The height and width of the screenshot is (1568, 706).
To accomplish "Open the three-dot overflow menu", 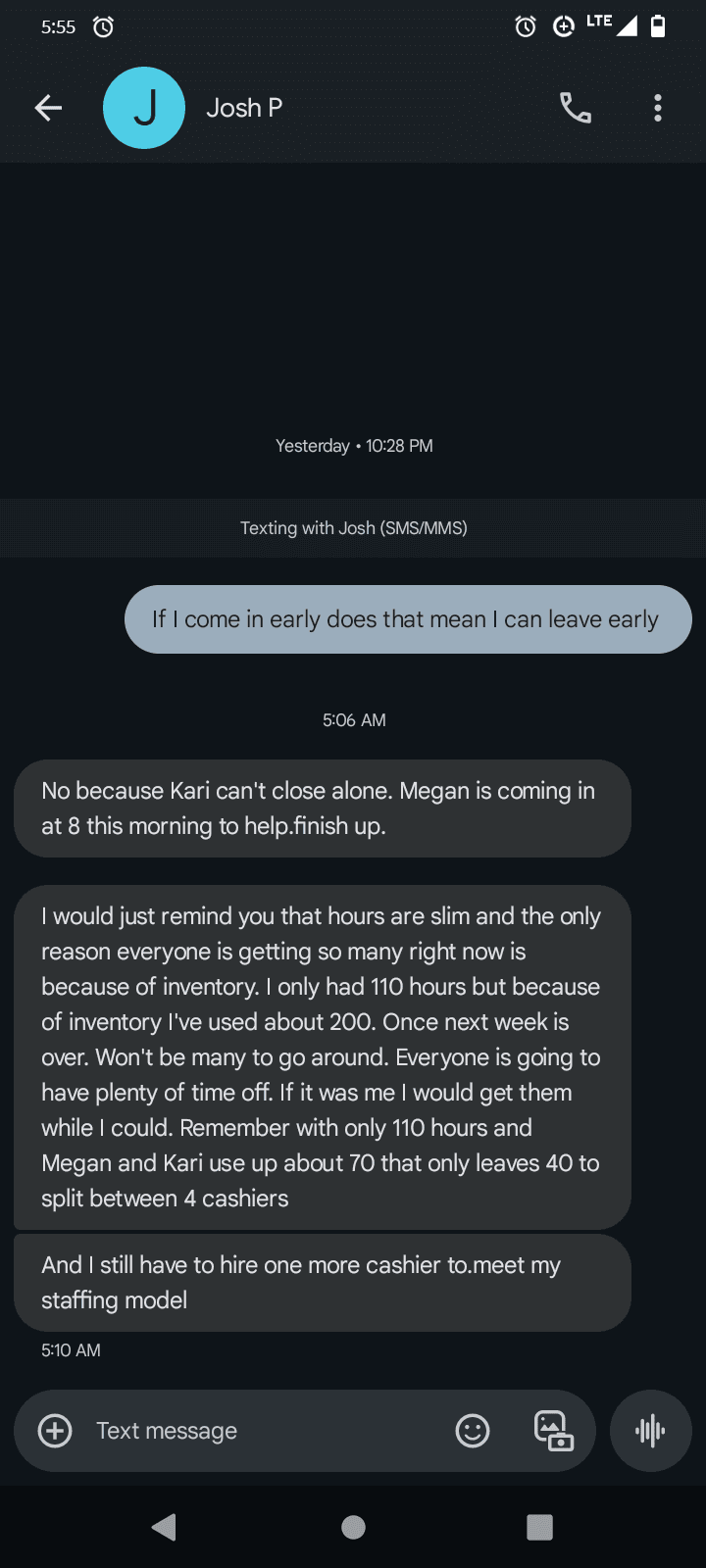I will coord(658,108).
